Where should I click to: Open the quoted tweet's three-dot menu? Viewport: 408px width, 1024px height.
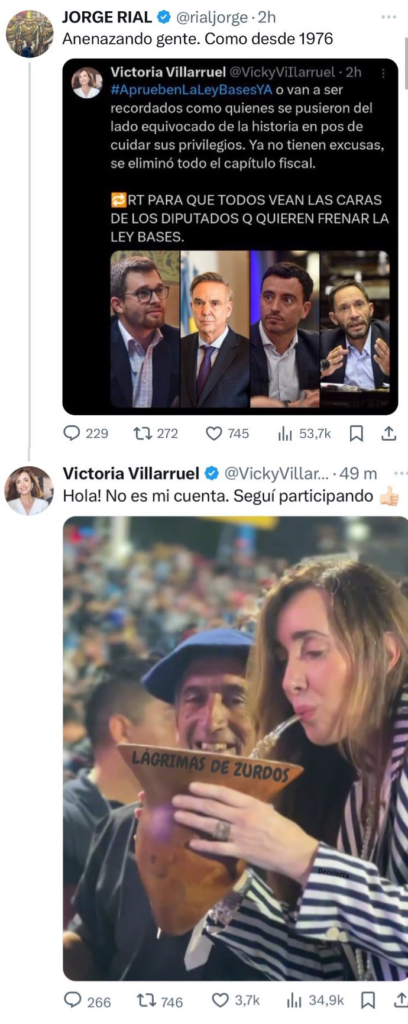[x=383, y=72]
